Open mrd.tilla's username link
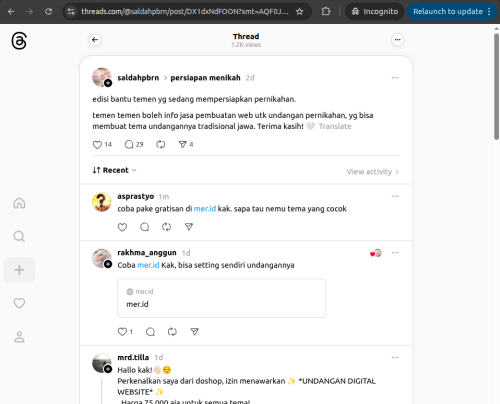This screenshot has width=500, height=404. [x=133, y=357]
